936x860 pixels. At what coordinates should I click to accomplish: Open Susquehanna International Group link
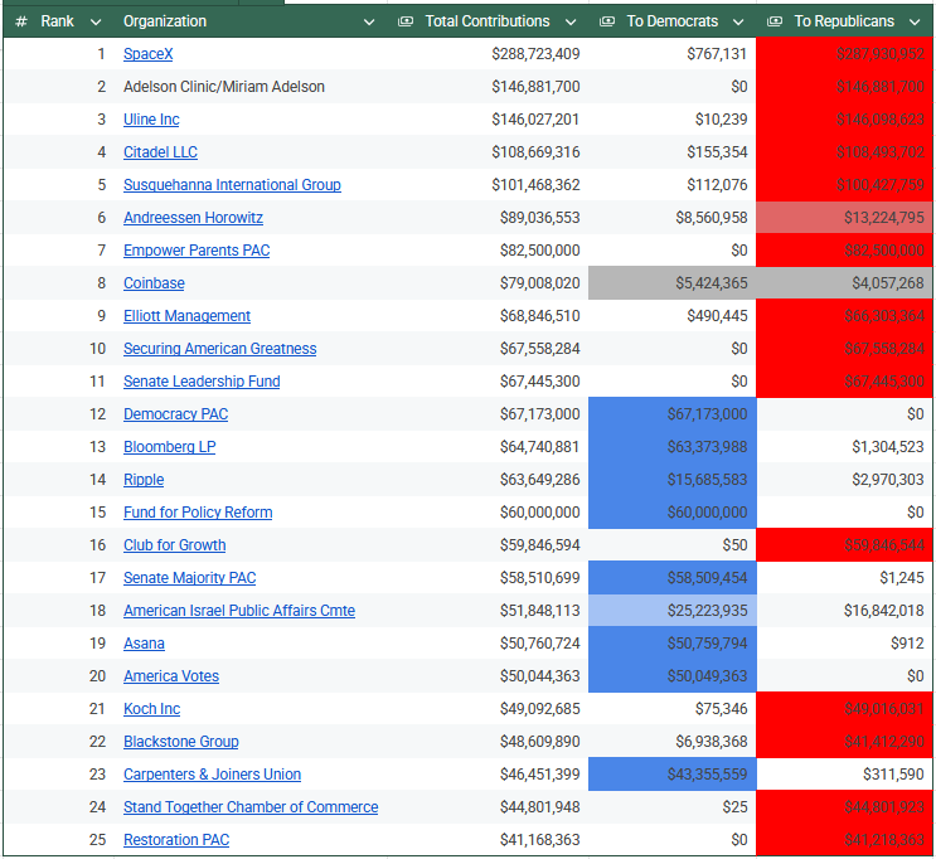pyautogui.click(x=232, y=185)
